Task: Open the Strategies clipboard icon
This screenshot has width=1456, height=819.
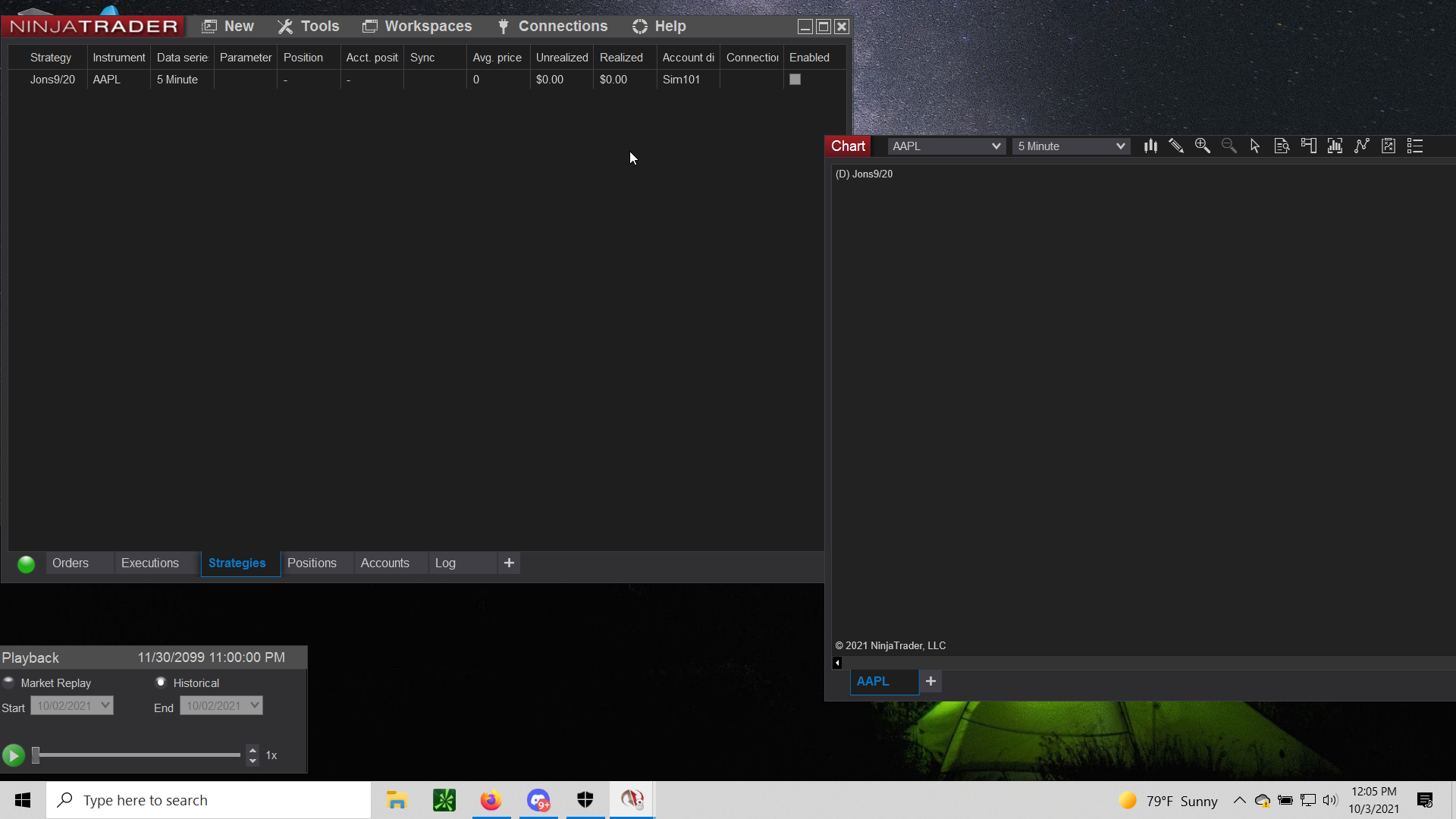Action: point(1389,146)
